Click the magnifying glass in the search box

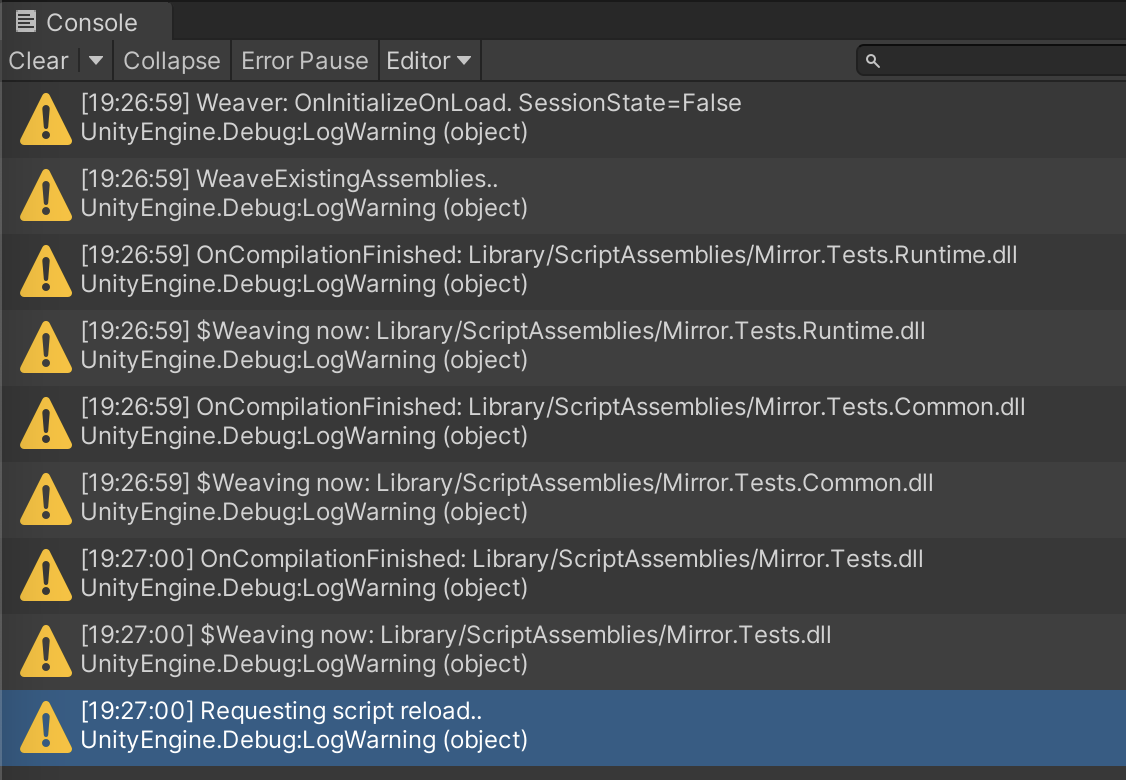point(871,61)
